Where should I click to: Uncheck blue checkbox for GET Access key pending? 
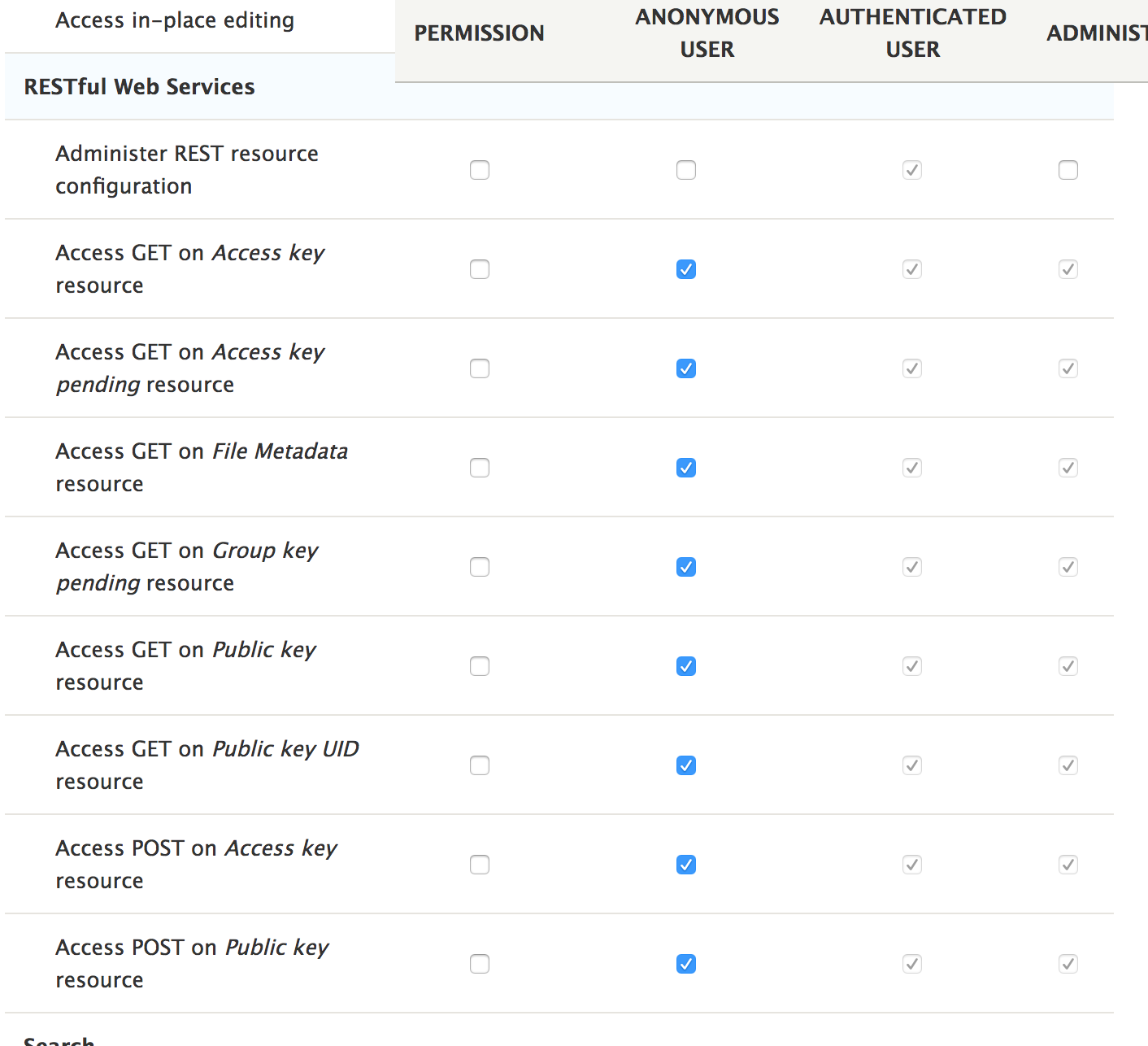(686, 368)
